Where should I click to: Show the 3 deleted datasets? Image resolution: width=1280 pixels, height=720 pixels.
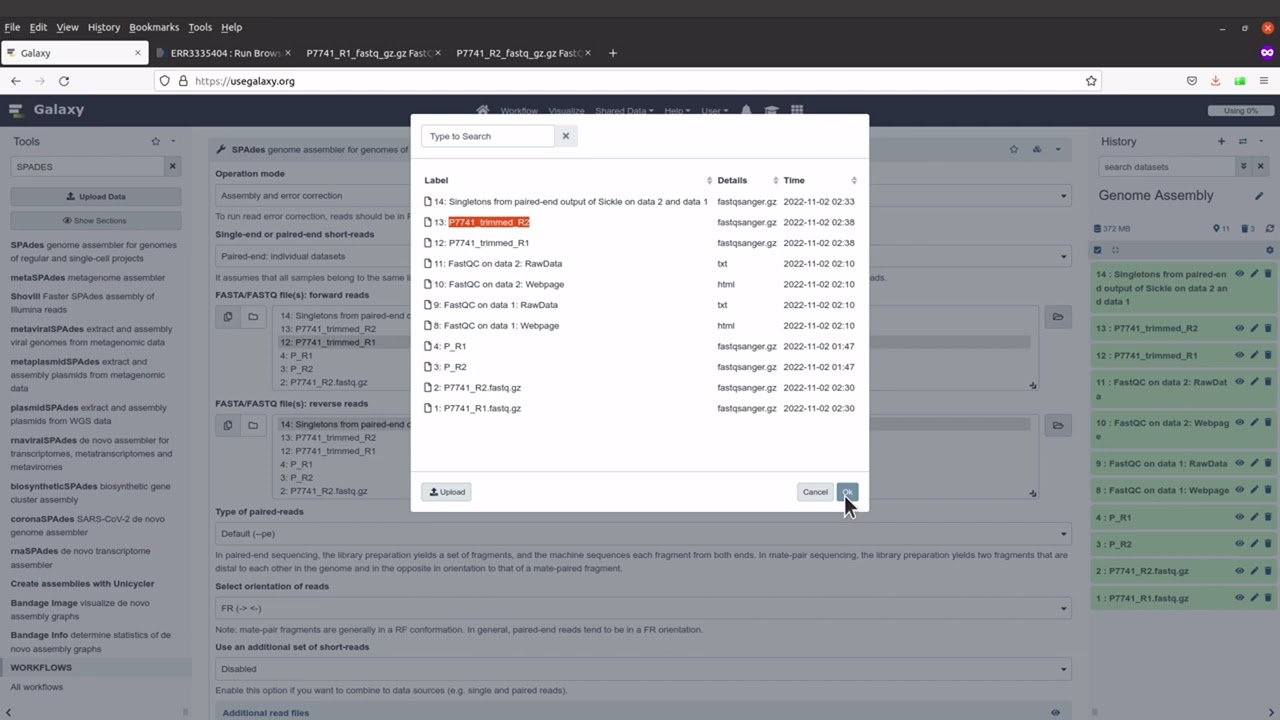[1247, 229]
